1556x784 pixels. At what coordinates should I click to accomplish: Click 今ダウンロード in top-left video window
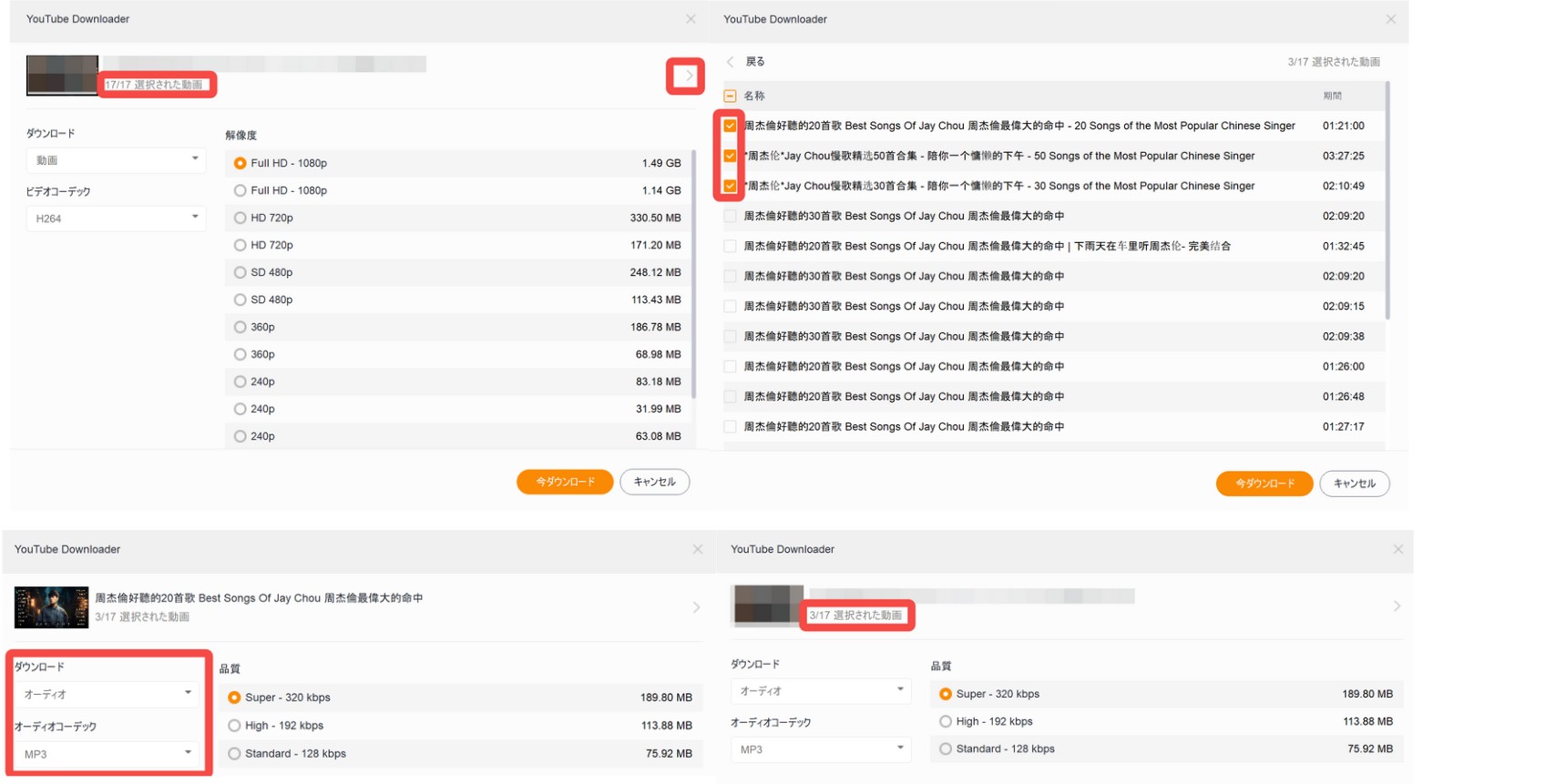click(x=565, y=482)
